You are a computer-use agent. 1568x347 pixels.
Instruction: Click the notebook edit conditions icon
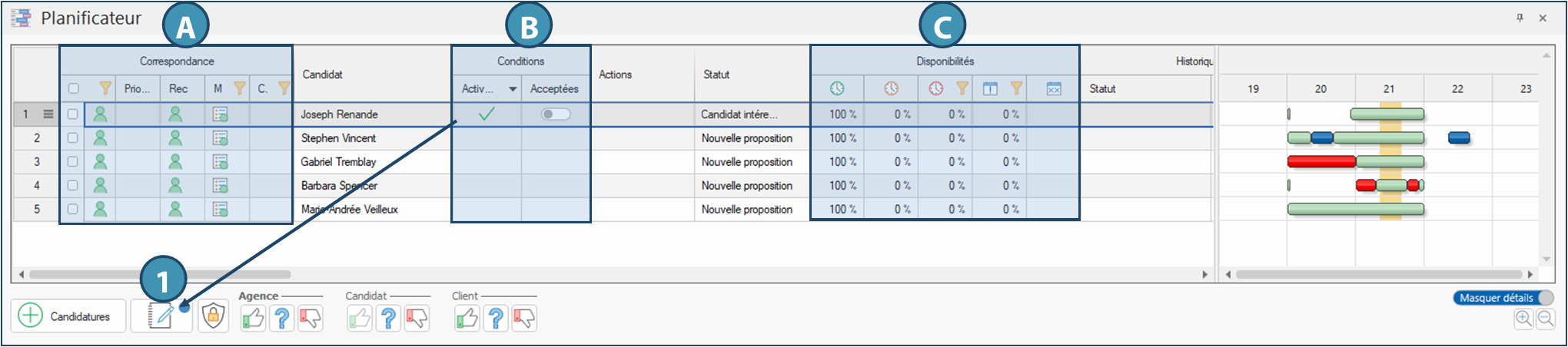[x=161, y=316]
